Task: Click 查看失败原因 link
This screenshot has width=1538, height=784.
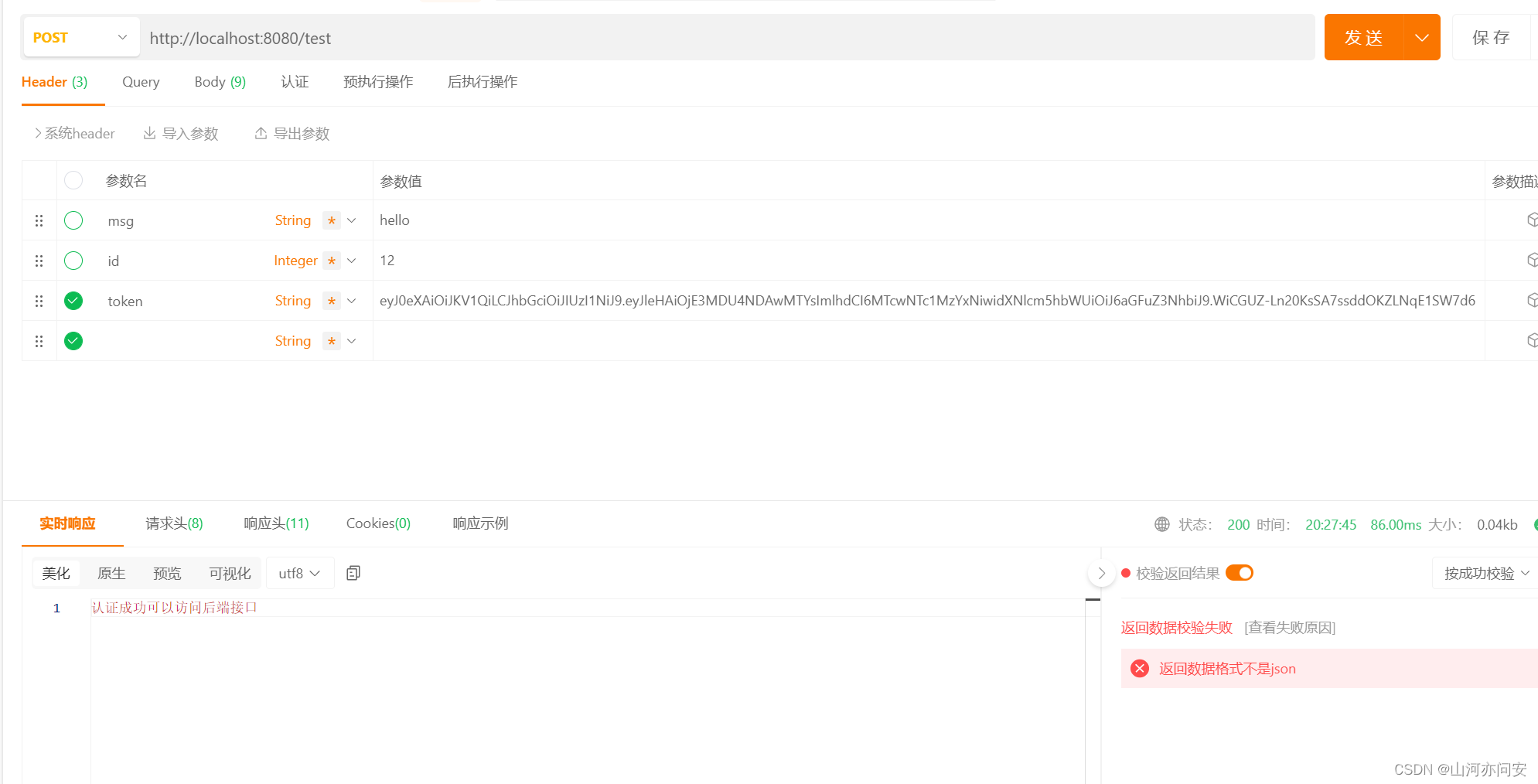Action: pyautogui.click(x=1290, y=627)
